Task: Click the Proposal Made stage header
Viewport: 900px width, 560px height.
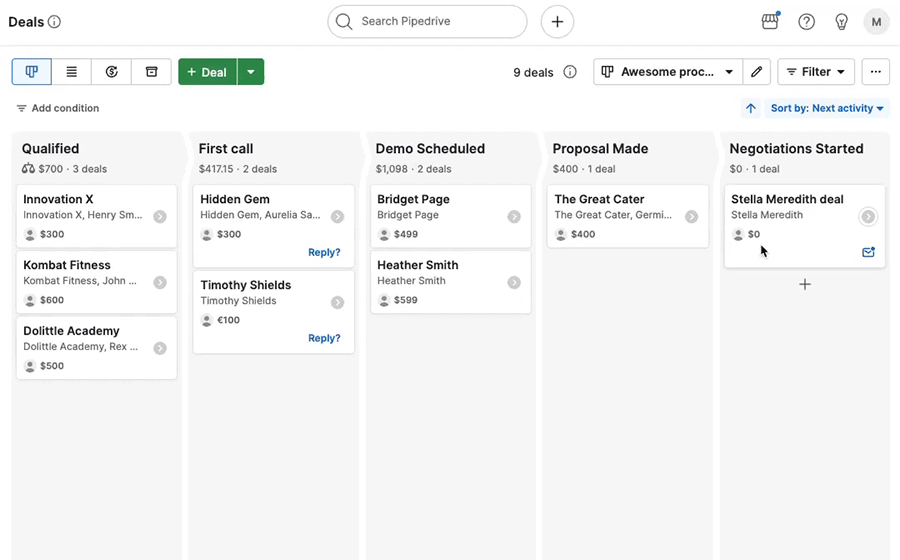Action: coord(600,149)
